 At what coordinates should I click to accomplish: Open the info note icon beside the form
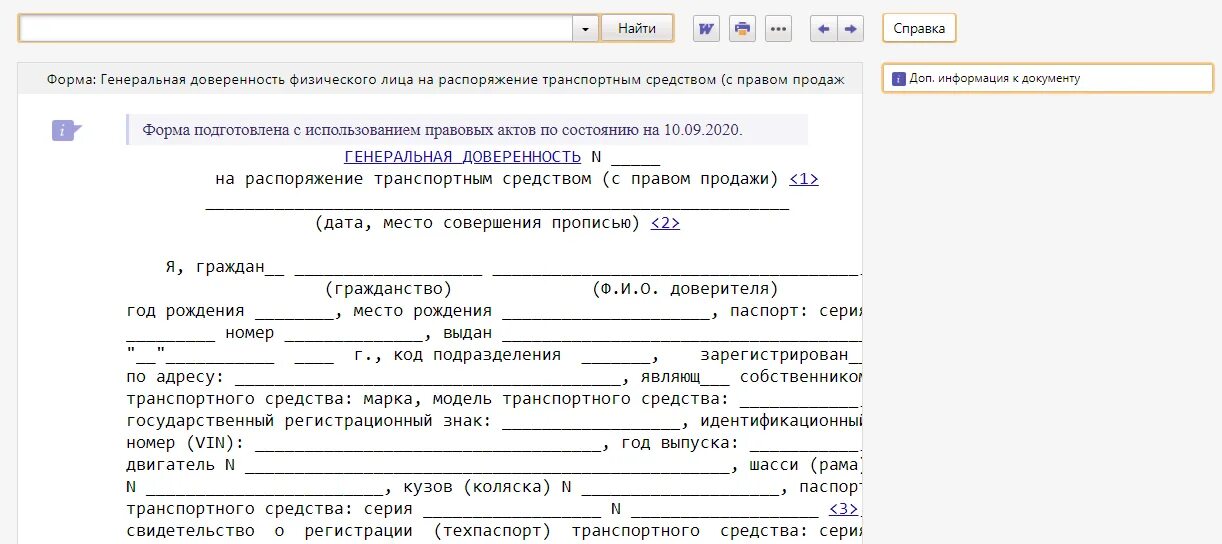[66, 130]
